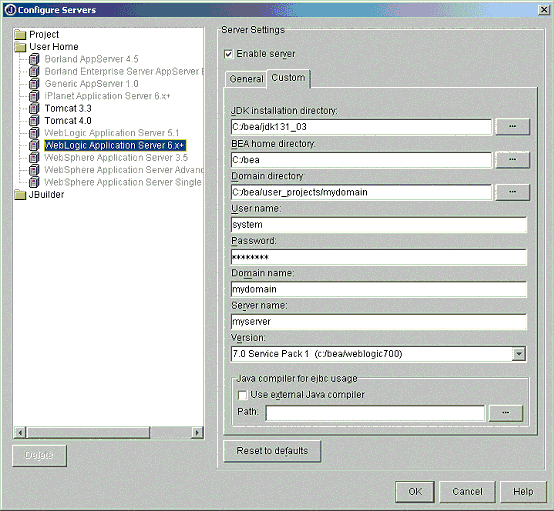Click Reset to defaults button
Screen dimensions: 554x511
(x=272, y=451)
